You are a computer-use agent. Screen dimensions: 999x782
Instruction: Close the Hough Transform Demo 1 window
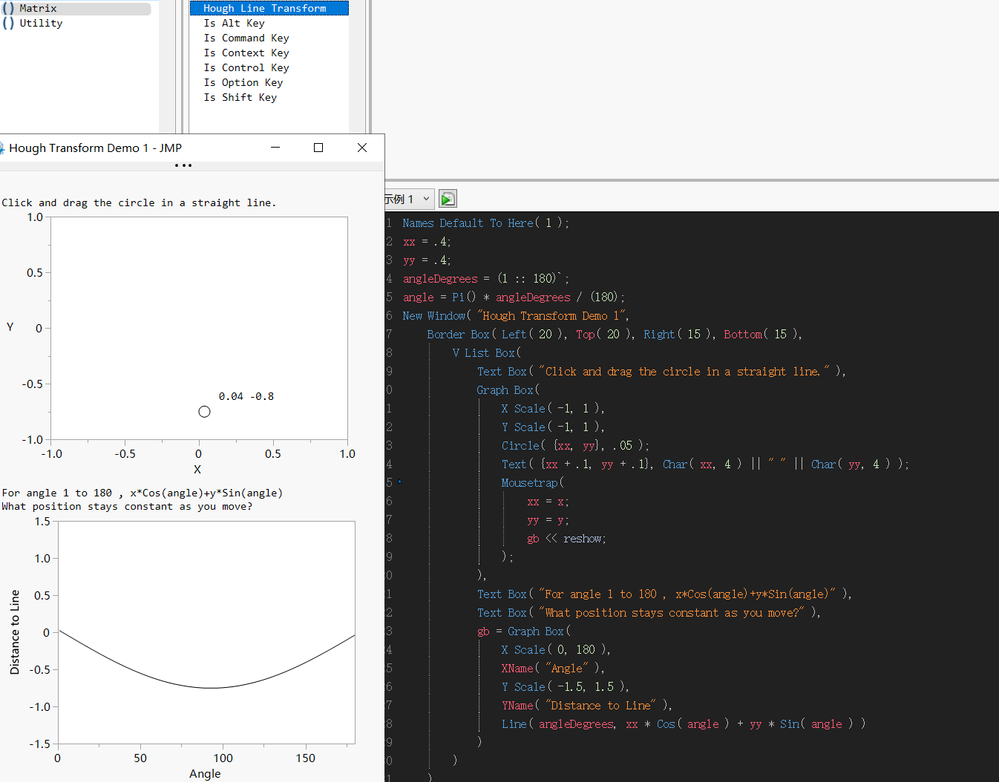[362, 148]
